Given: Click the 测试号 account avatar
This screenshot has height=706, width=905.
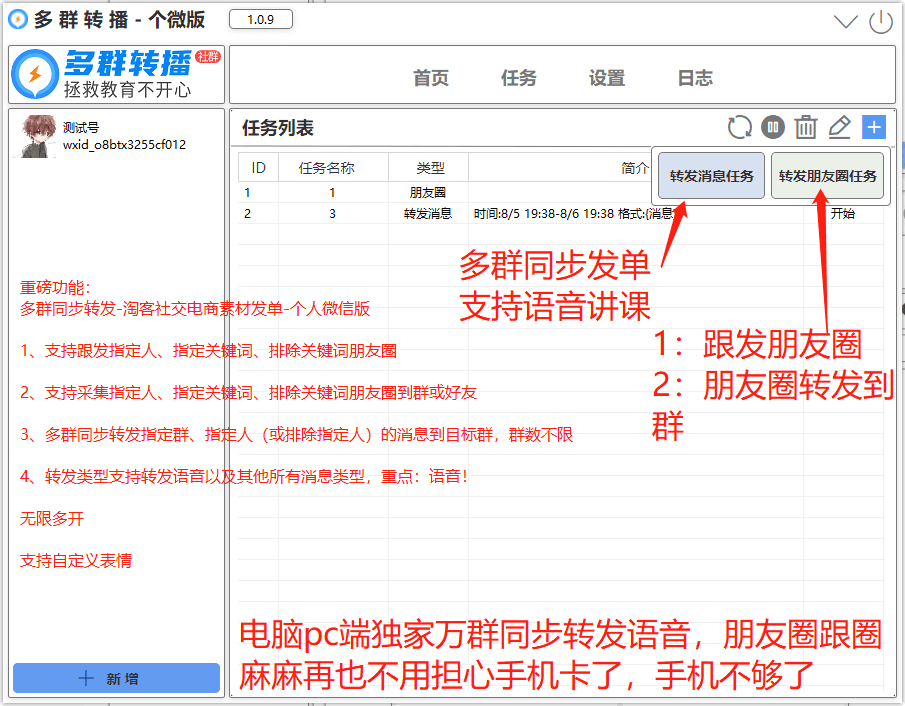Looking at the screenshot, I should point(39,136).
